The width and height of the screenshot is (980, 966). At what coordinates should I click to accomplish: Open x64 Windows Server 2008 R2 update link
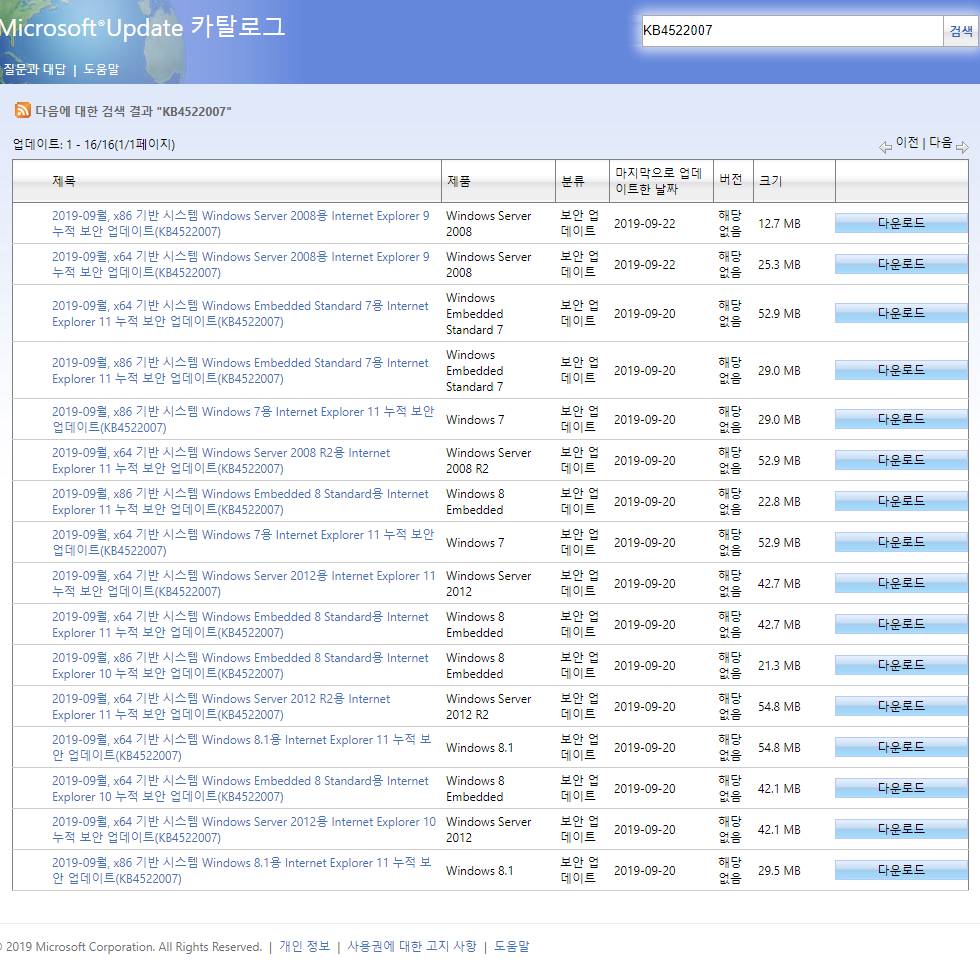[221, 460]
